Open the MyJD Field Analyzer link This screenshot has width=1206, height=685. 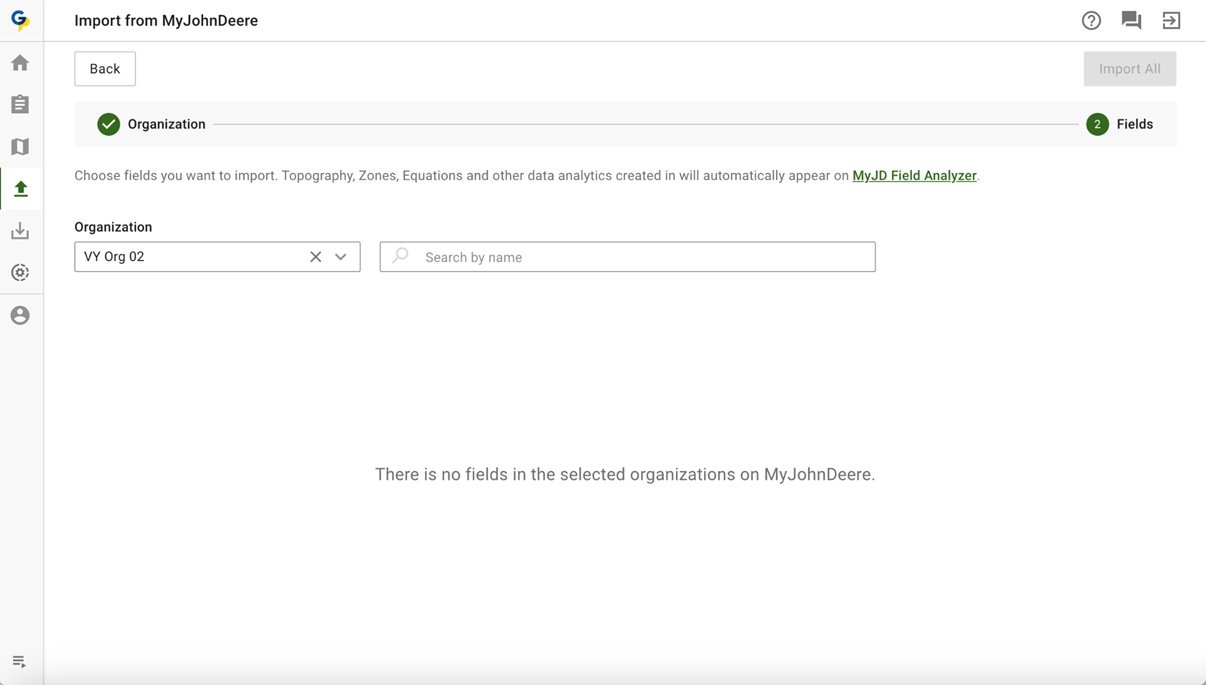pyautogui.click(x=914, y=175)
